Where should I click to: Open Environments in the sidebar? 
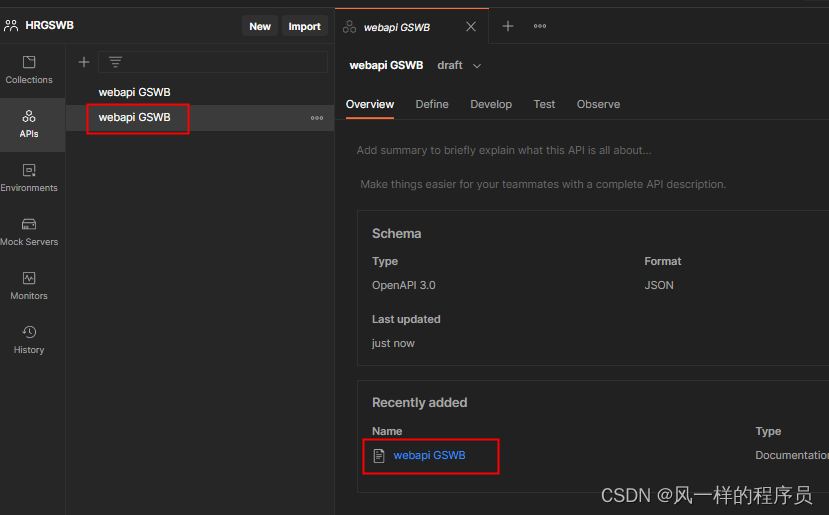coord(29,179)
